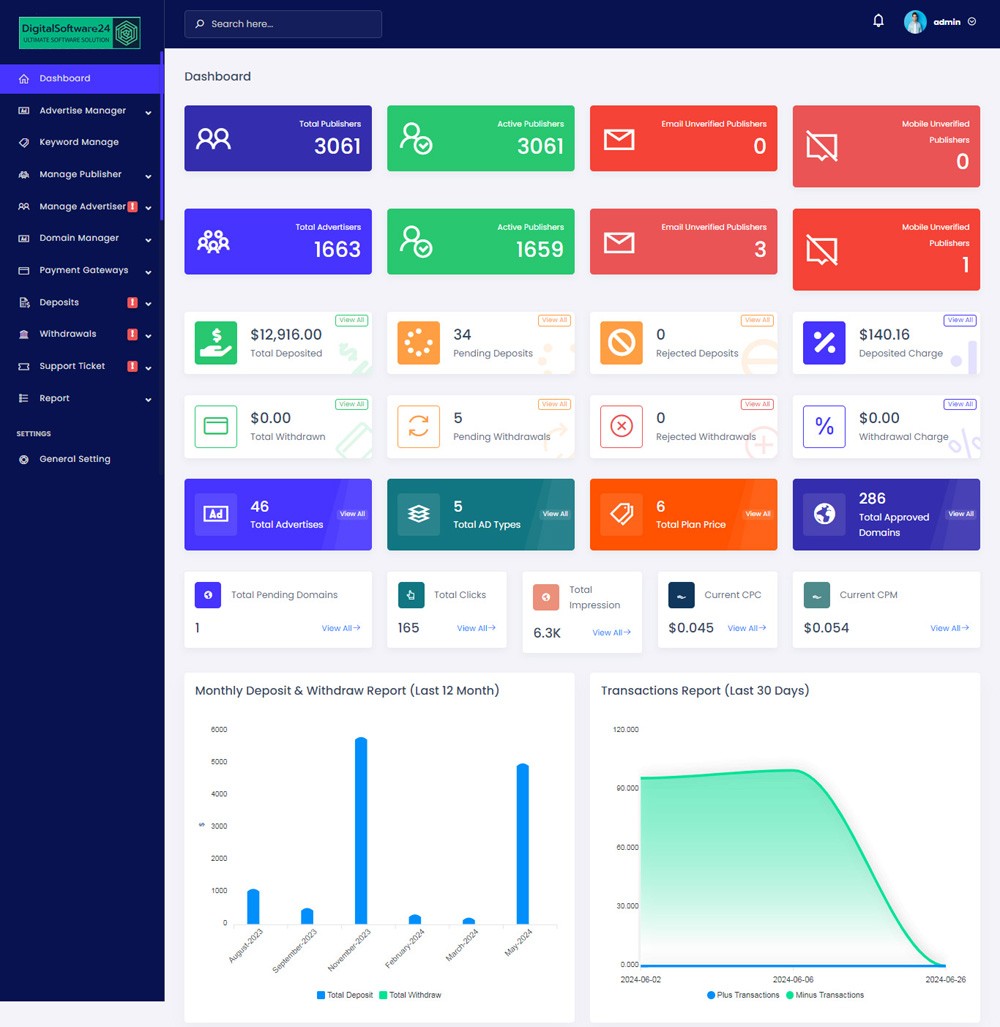Screen dimensions: 1000x1027
Task: Click the Total Approved Domains globe icon
Action: 824,514
